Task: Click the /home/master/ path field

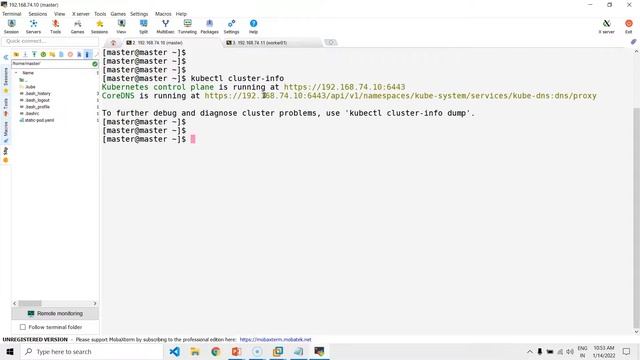Action: pos(51,64)
